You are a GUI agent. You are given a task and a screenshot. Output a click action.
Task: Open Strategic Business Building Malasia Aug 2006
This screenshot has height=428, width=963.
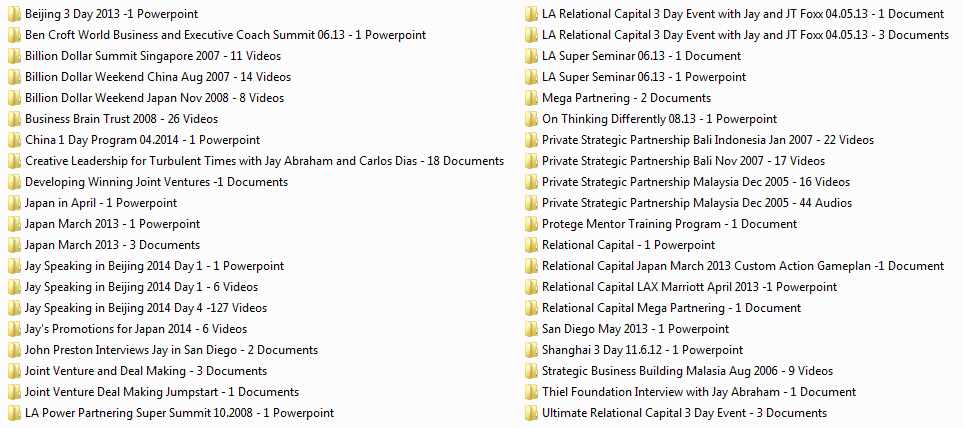(x=679, y=371)
